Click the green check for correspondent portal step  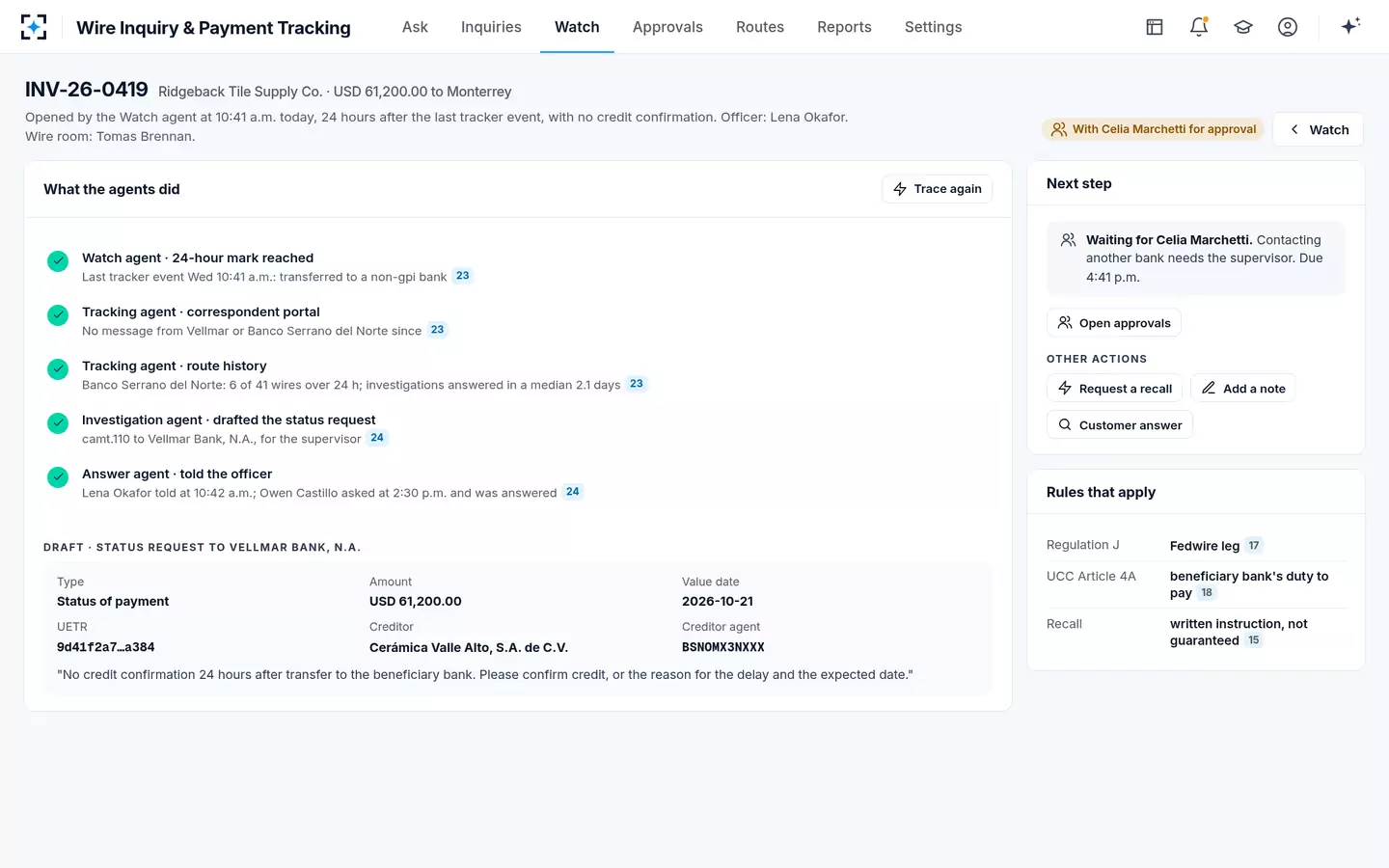coord(58,315)
